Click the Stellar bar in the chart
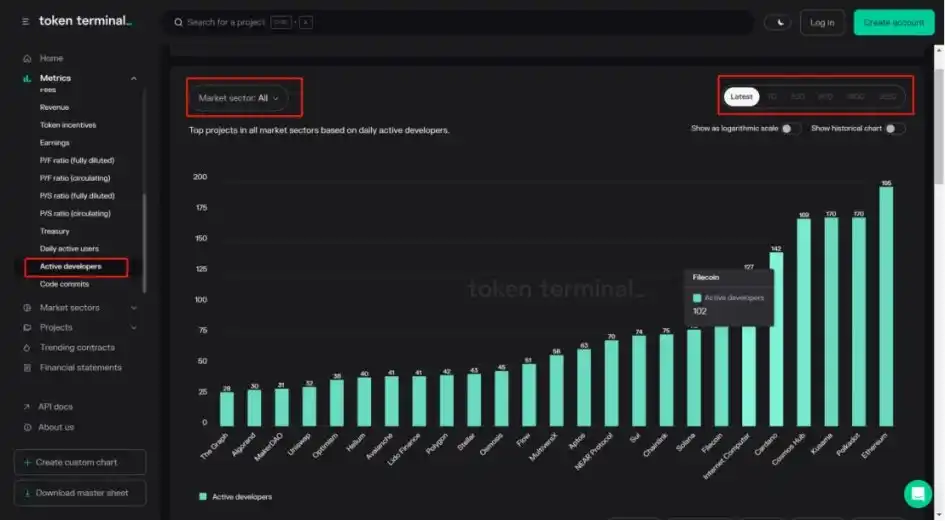Image resolution: width=945 pixels, height=521 pixels. (474, 400)
